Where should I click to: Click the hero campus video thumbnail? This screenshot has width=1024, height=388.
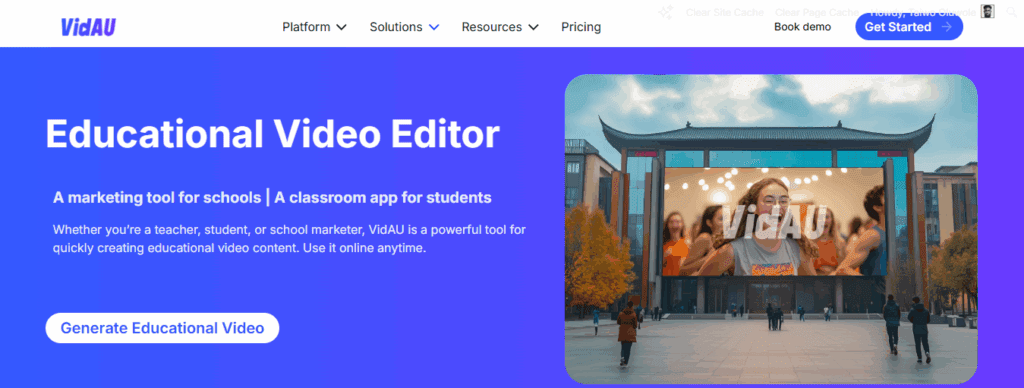click(x=771, y=229)
